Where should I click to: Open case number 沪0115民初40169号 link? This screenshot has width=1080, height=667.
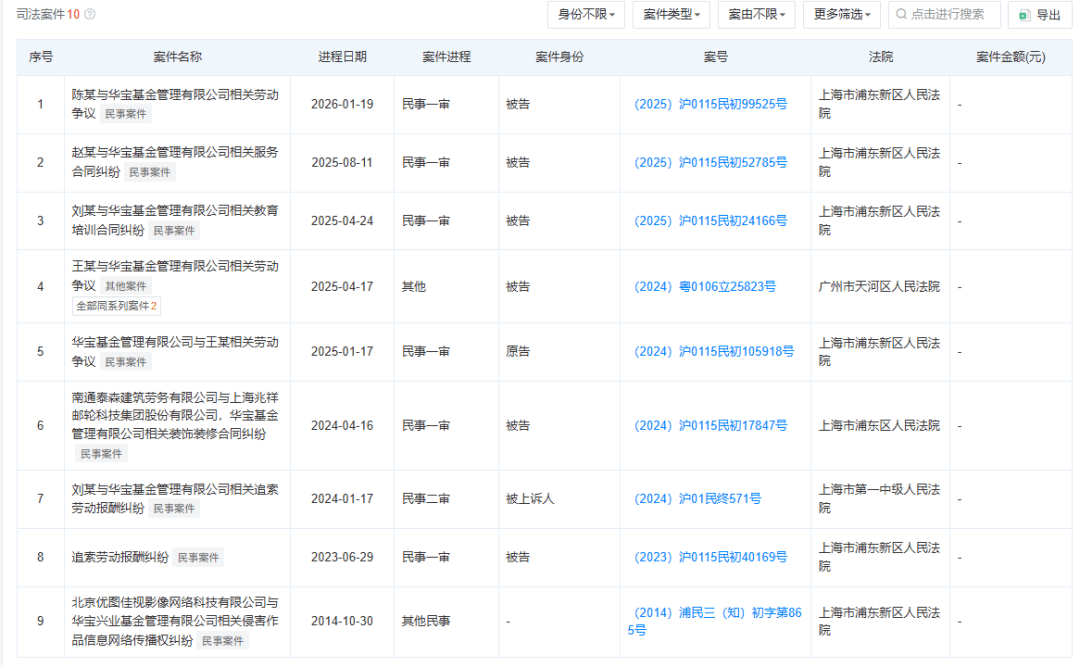(x=710, y=557)
